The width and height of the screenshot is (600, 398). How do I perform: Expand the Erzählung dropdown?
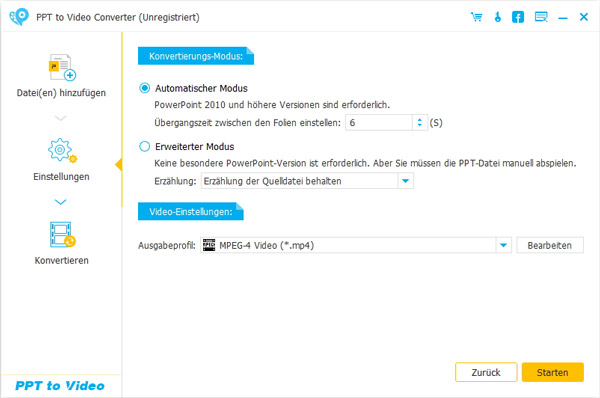tap(406, 181)
